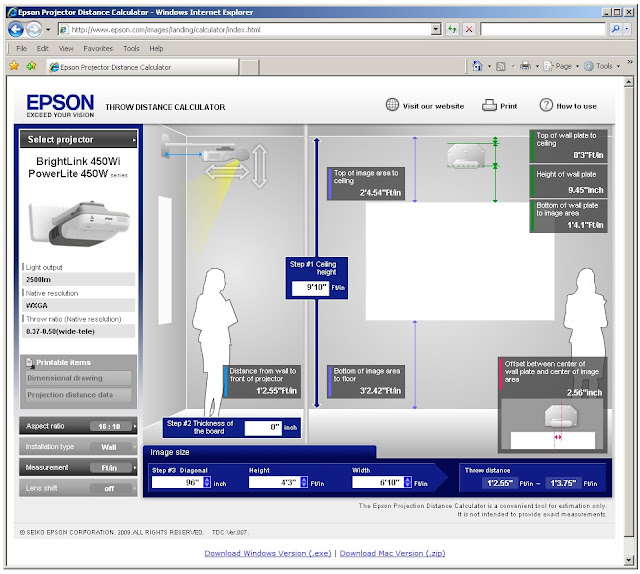Open the Tools gear menu in command bar
This screenshot has height=574, width=640.
(x=602, y=66)
